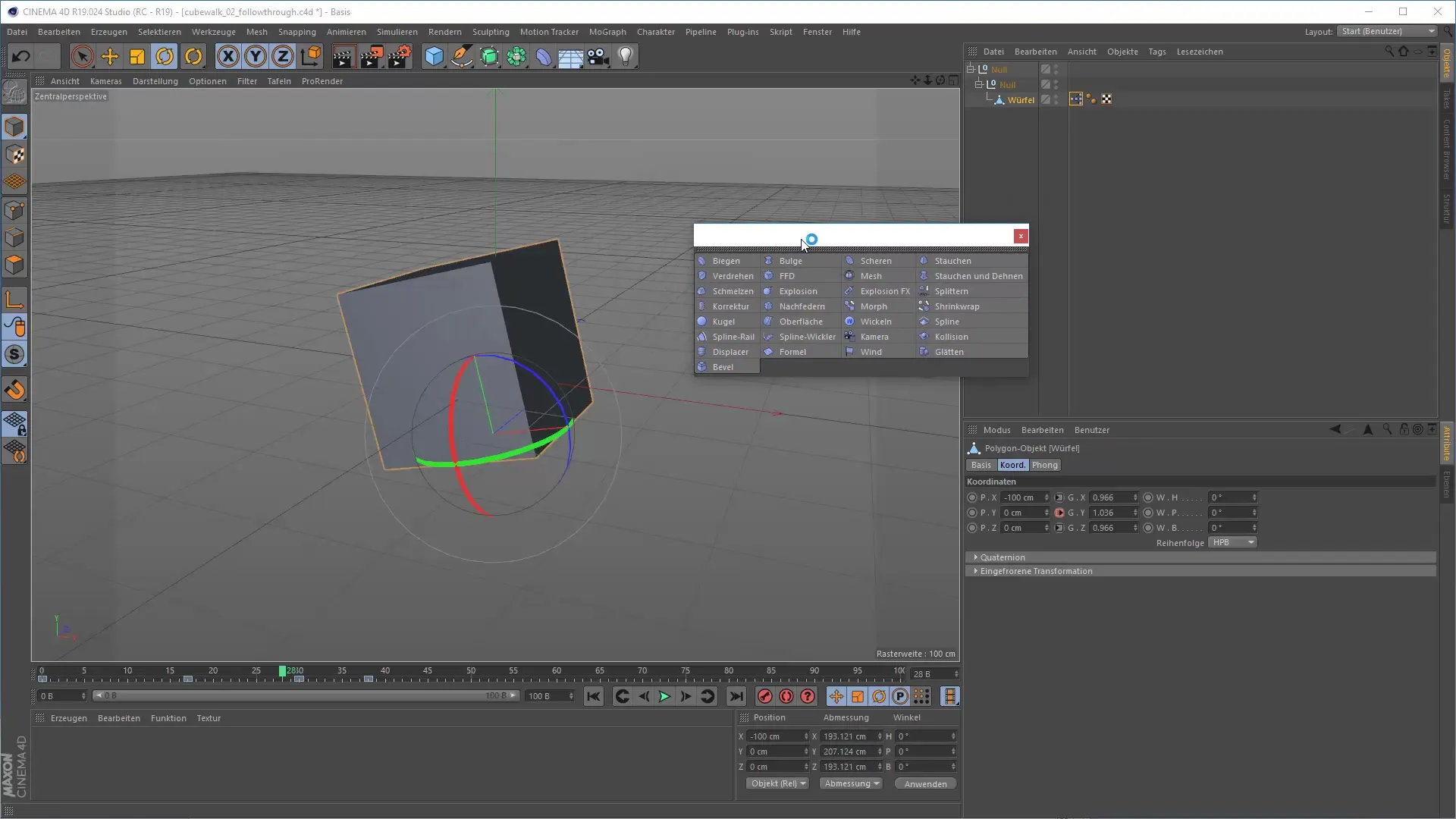This screenshot has width=1456, height=819.
Task: Select Stauchen und Dehnen deformer
Action: click(972, 276)
